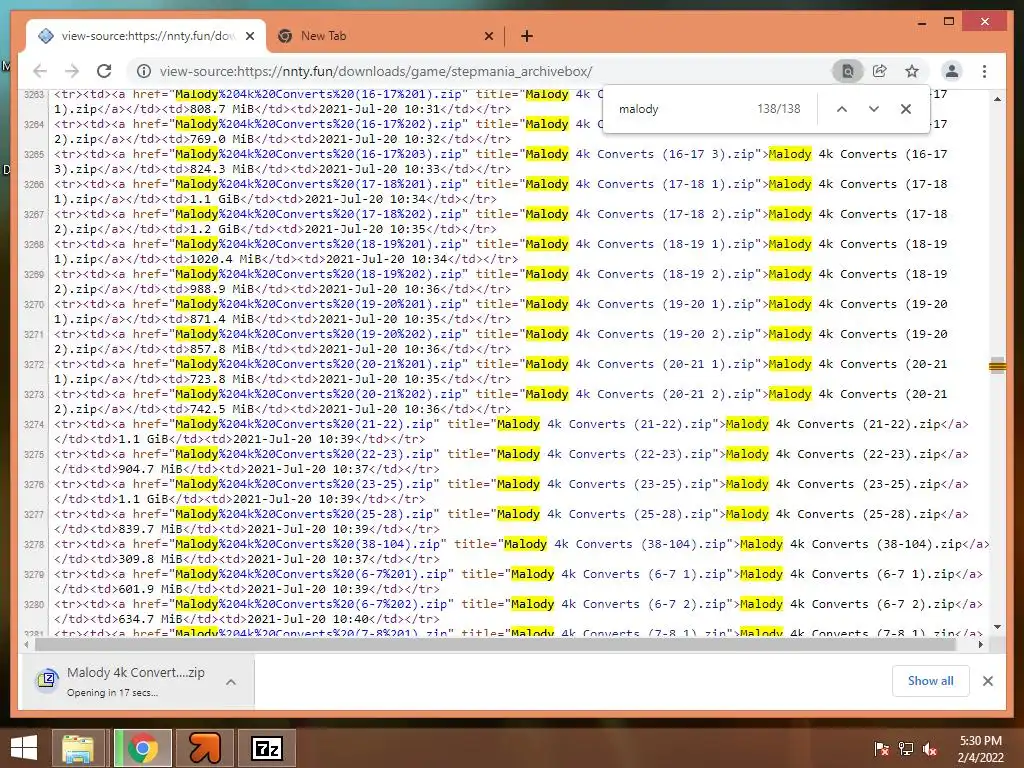Open href link Malody 4k Converts (18-19 2).zip
The height and width of the screenshot is (768, 1024).
point(321,274)
